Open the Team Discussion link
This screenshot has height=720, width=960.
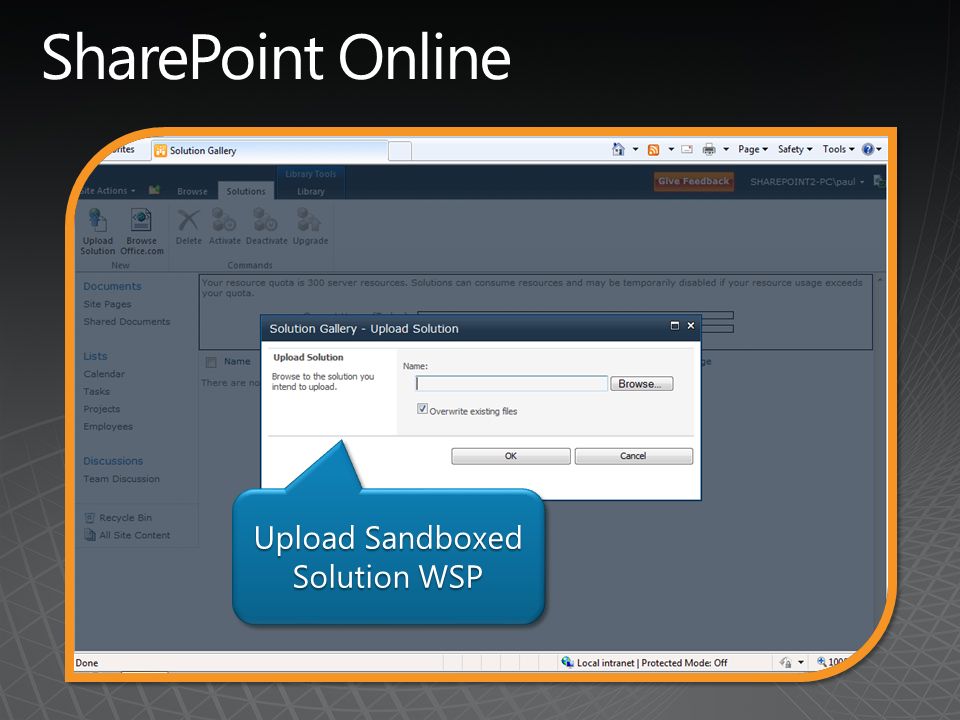tap(121, 479)
